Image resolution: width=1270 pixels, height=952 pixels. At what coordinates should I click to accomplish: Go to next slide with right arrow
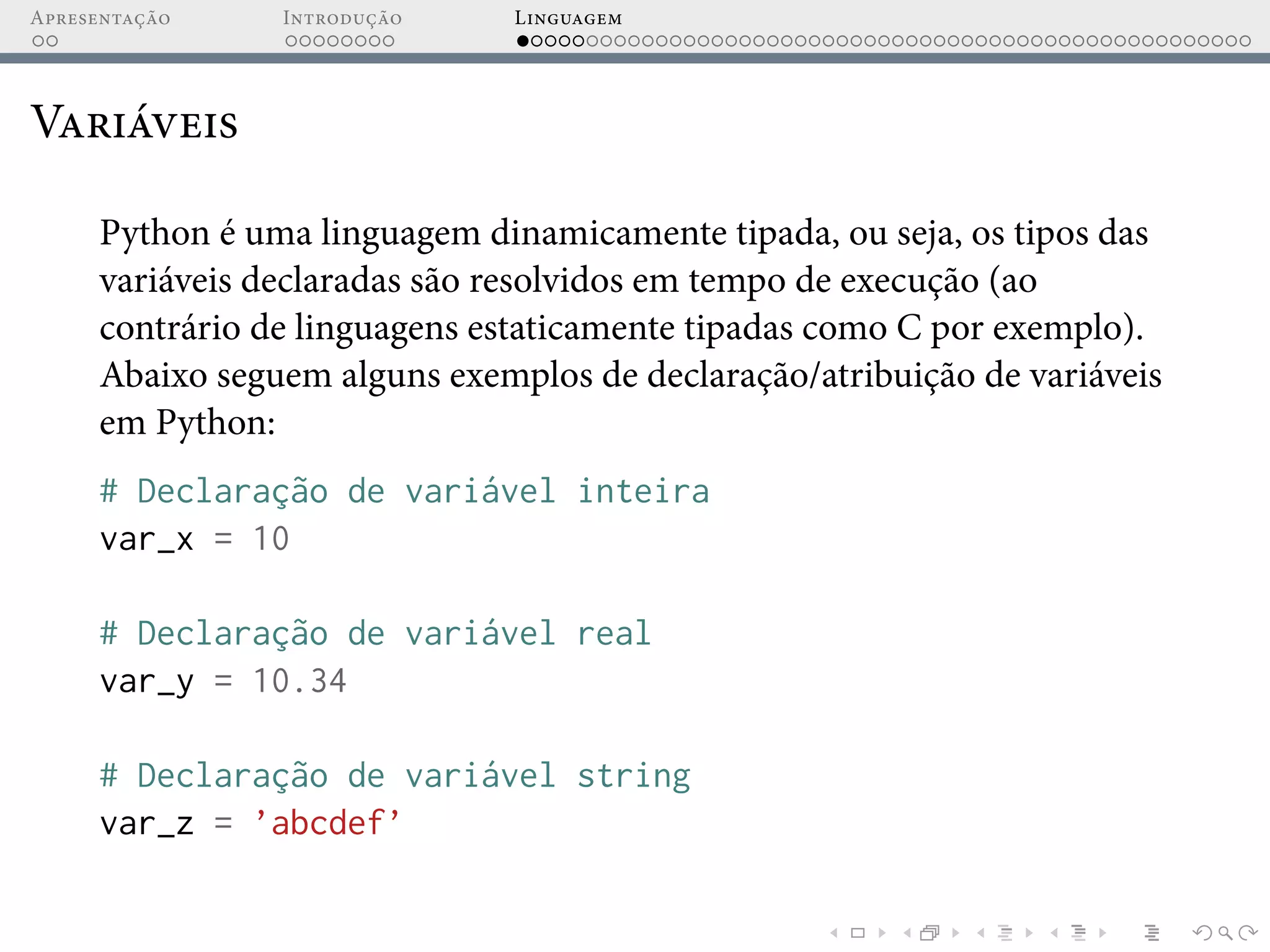[882, 933]
